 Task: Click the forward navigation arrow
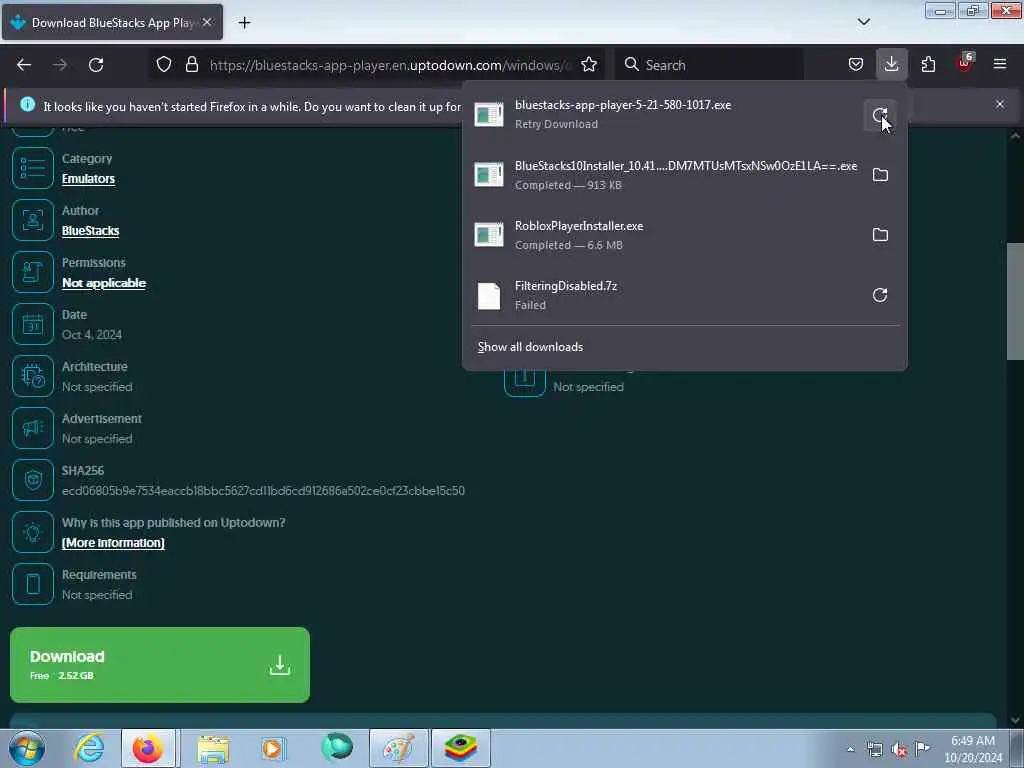click(x=60, y=65)
